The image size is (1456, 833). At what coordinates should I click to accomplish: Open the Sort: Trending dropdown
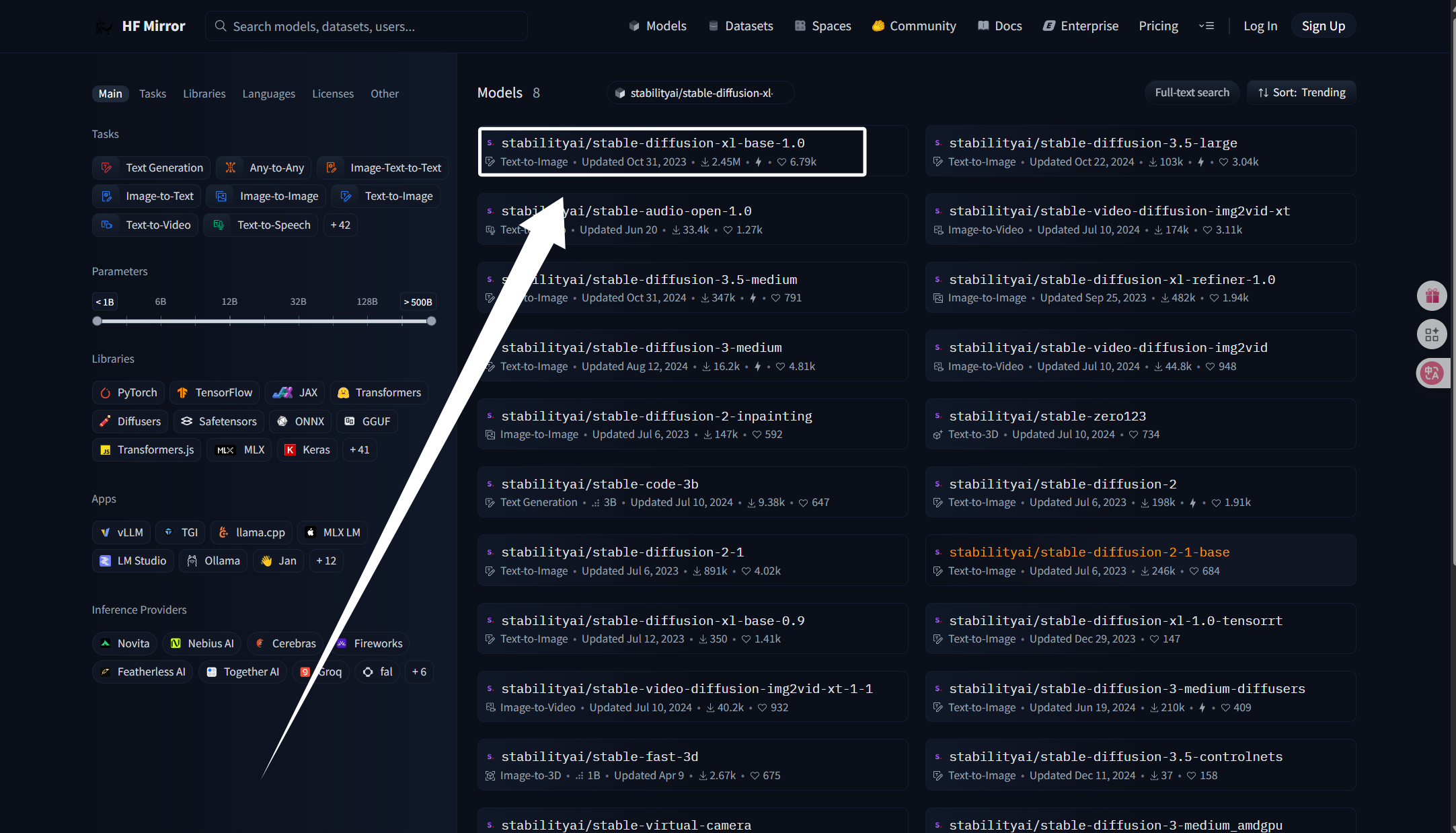point(1301,93)
